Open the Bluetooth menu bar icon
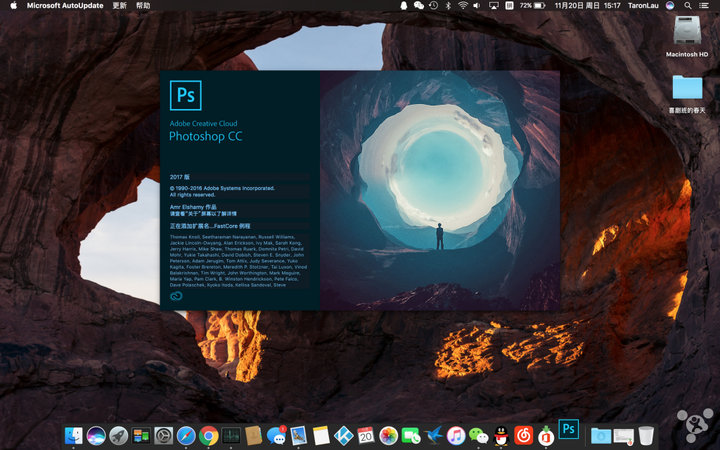720x450 pixels. (x=448, y=6)
